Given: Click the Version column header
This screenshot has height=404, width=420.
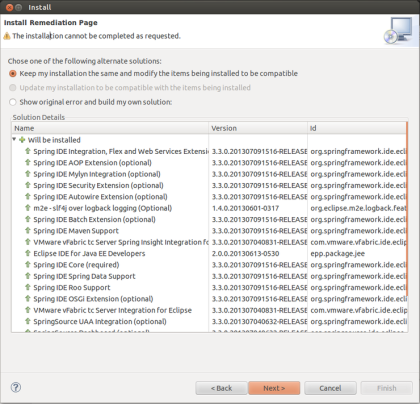Looking at the screenshot, I should [x=258, y=128].
